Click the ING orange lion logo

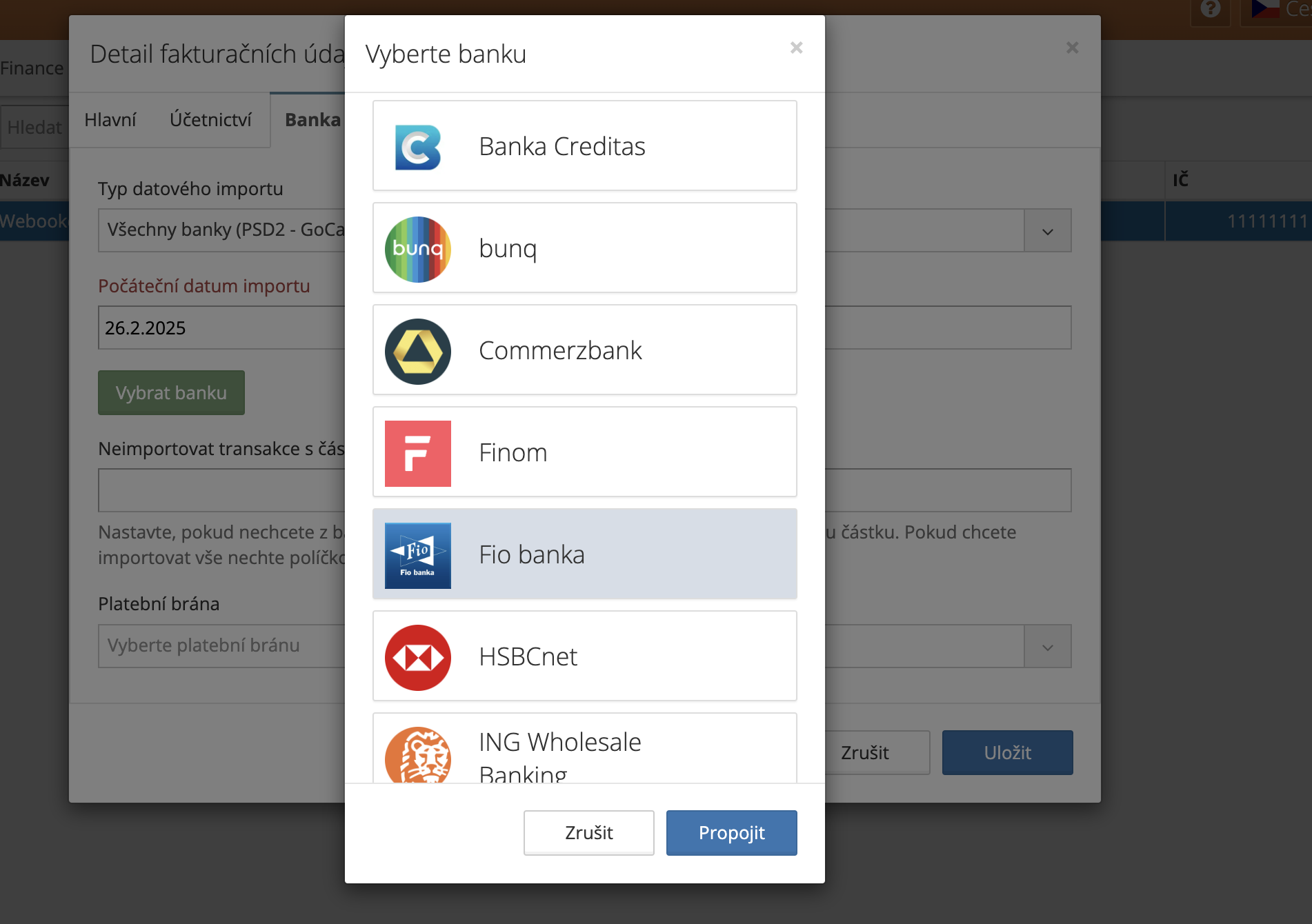pos(418,755)
